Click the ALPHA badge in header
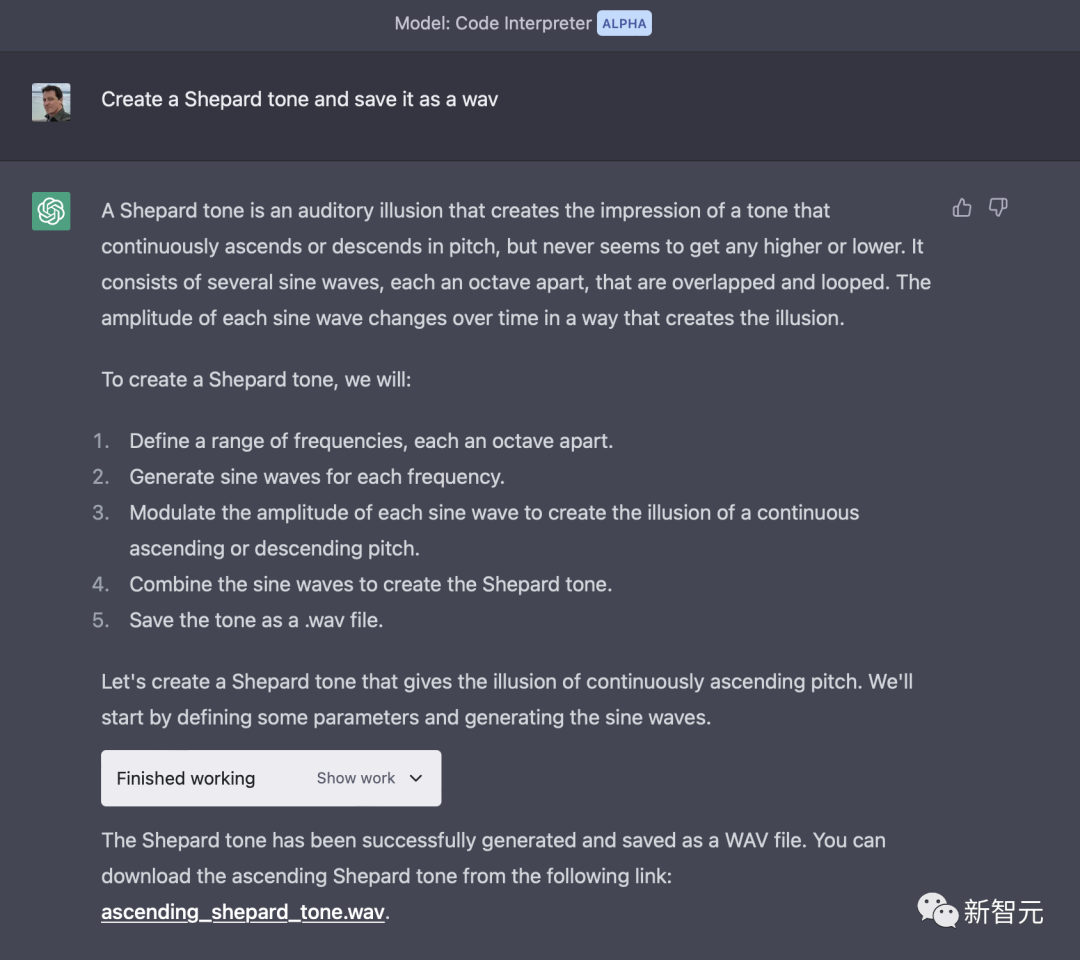The image size is (1080, 960). tap(624, 23)
